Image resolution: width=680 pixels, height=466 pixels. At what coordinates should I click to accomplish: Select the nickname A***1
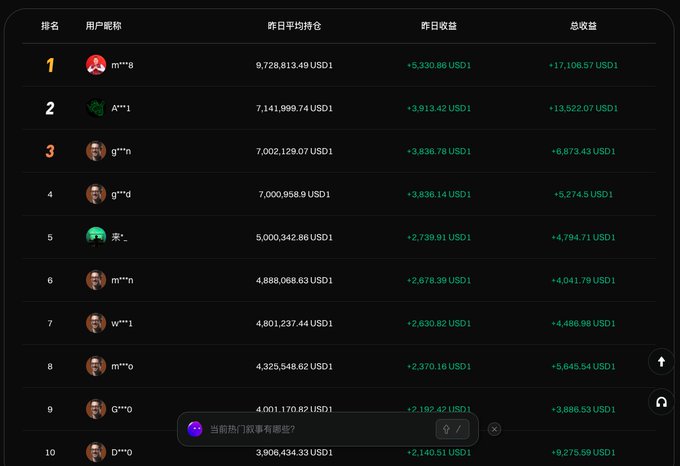click(x=121, y=108)
